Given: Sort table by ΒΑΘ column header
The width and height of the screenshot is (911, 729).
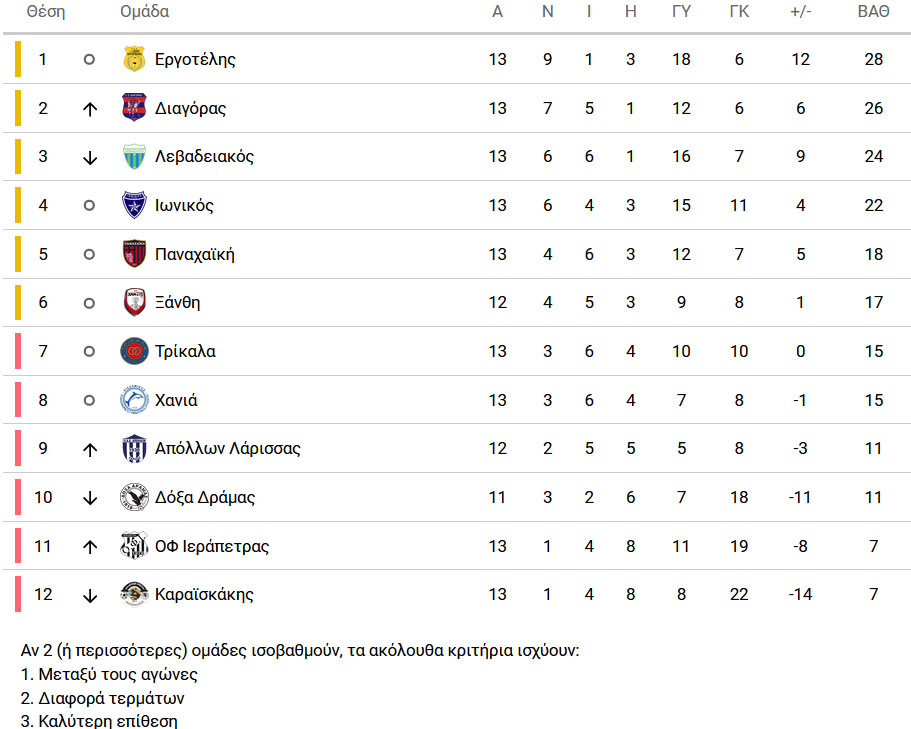Looking at the screenshot, I should click(x=873, y=12).
